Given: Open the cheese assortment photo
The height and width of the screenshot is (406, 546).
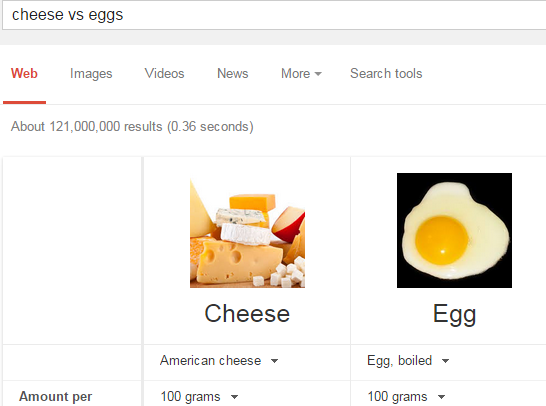Looking at the screenshot, I should point(247,233).
